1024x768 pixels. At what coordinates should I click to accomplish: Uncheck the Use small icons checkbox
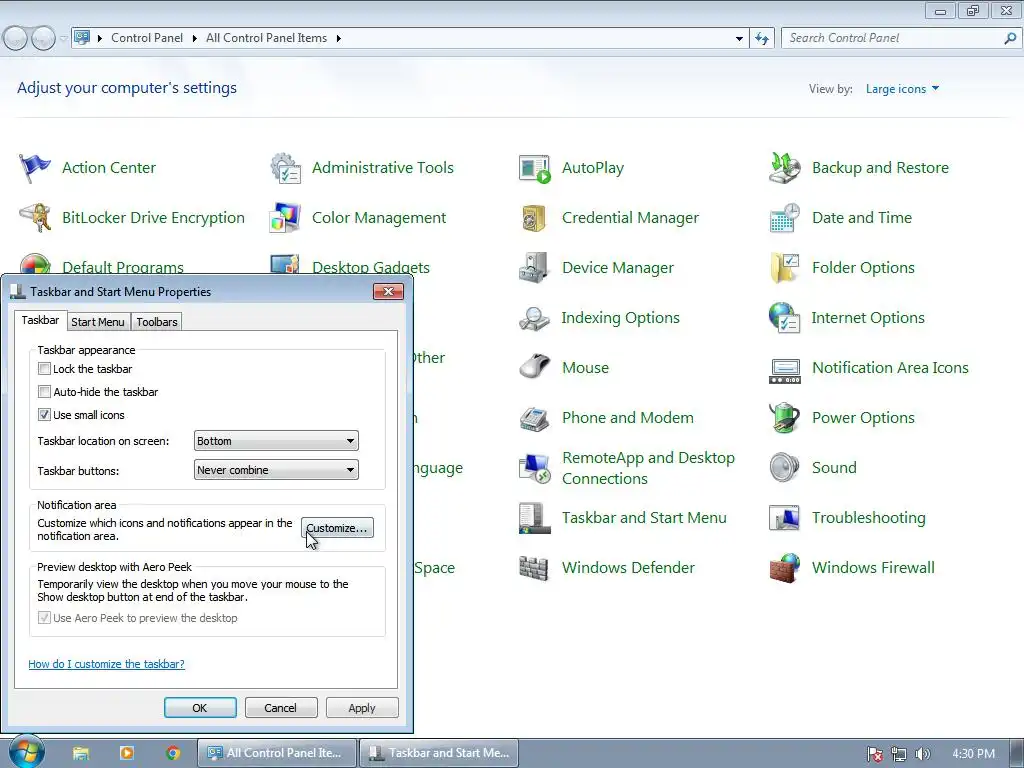click(x=44, y=415)
